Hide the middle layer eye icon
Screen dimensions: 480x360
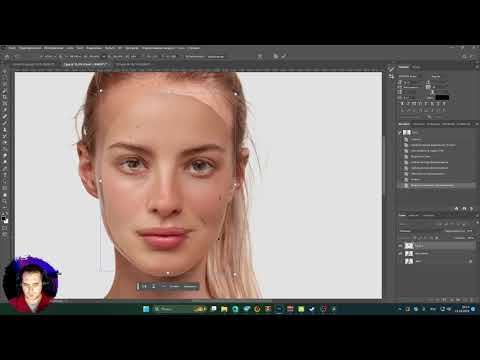[x=400, y=254]
